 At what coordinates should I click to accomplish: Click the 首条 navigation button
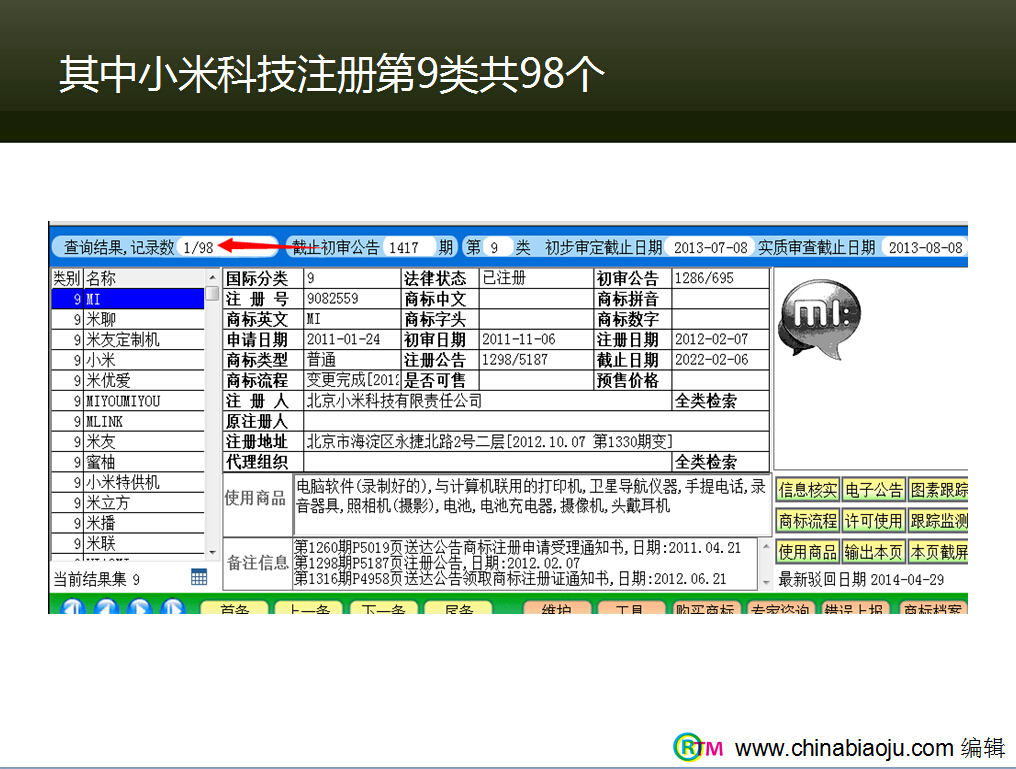point(235,608)
